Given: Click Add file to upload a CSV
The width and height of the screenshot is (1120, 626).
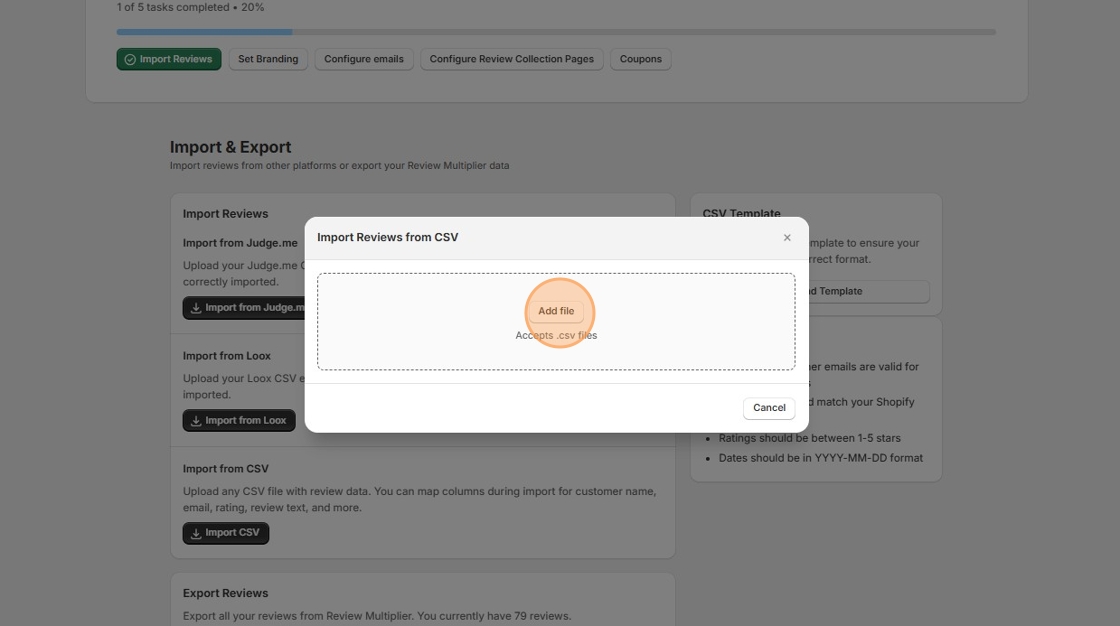Looking at the screenshot, I should [x=556, y=311].
